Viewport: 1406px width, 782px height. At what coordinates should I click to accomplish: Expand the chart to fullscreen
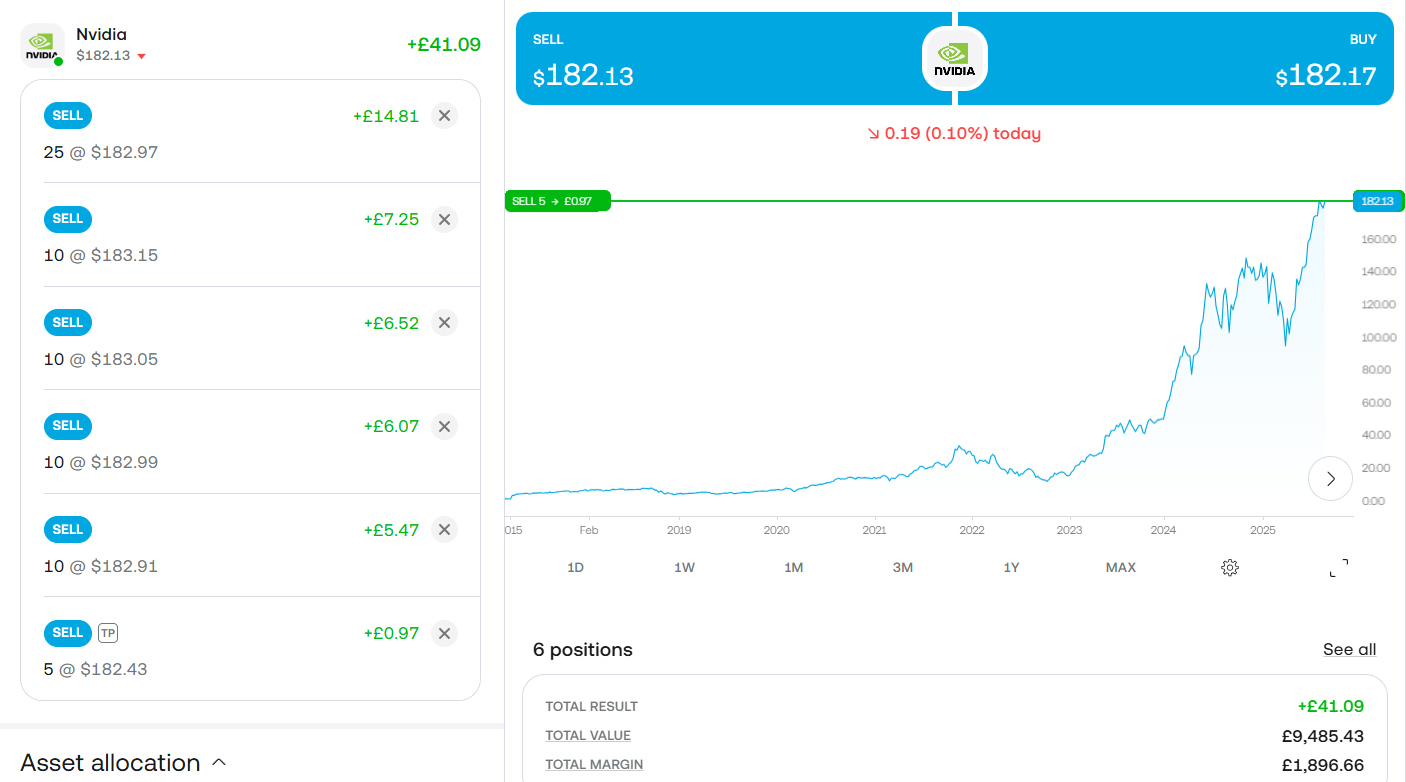click(1339, 568)
